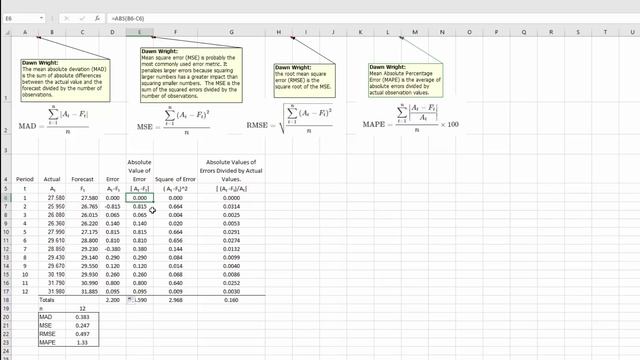The height and width of the screenshot is (360, 640).
Task: Click the "Absolute Value of Error" header cell
Action: click(140, 171)
